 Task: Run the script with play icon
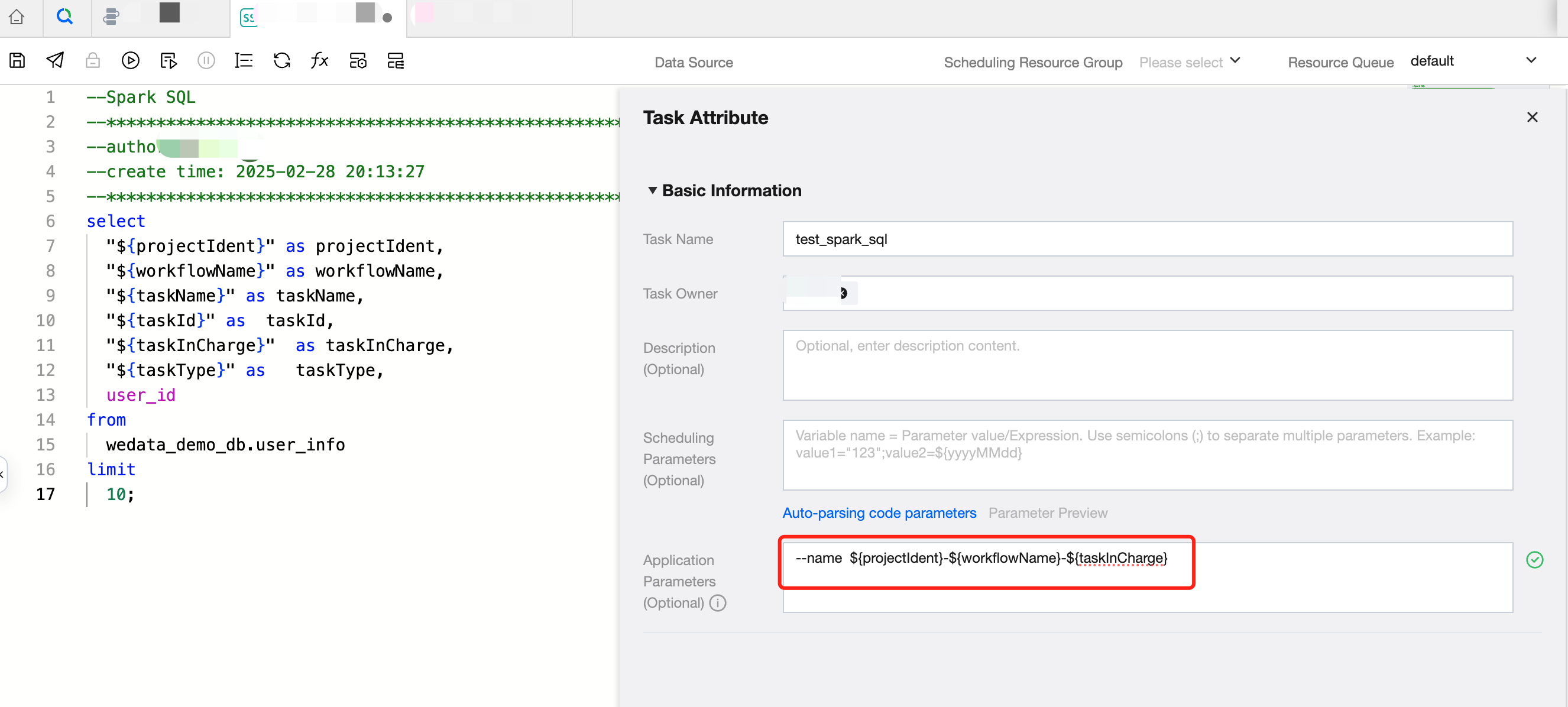(x=130, y=60)
